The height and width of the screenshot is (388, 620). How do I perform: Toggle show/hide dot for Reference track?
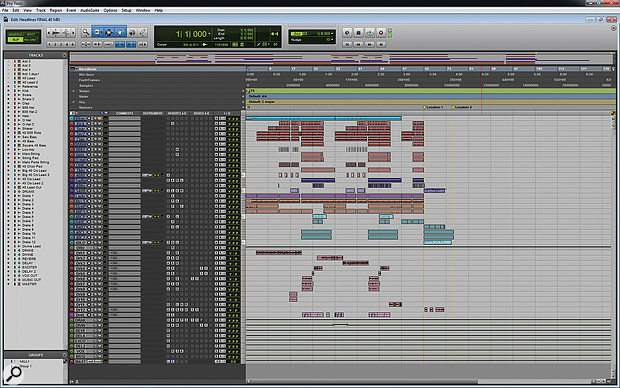[9, 86]
